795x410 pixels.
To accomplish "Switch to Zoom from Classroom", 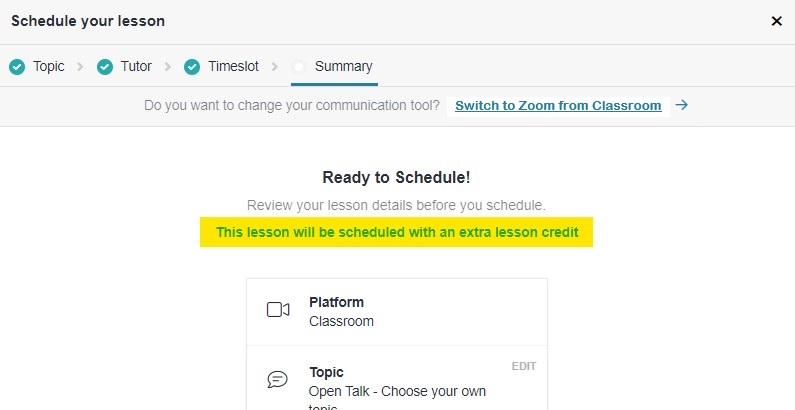I will tap(558, 105).
